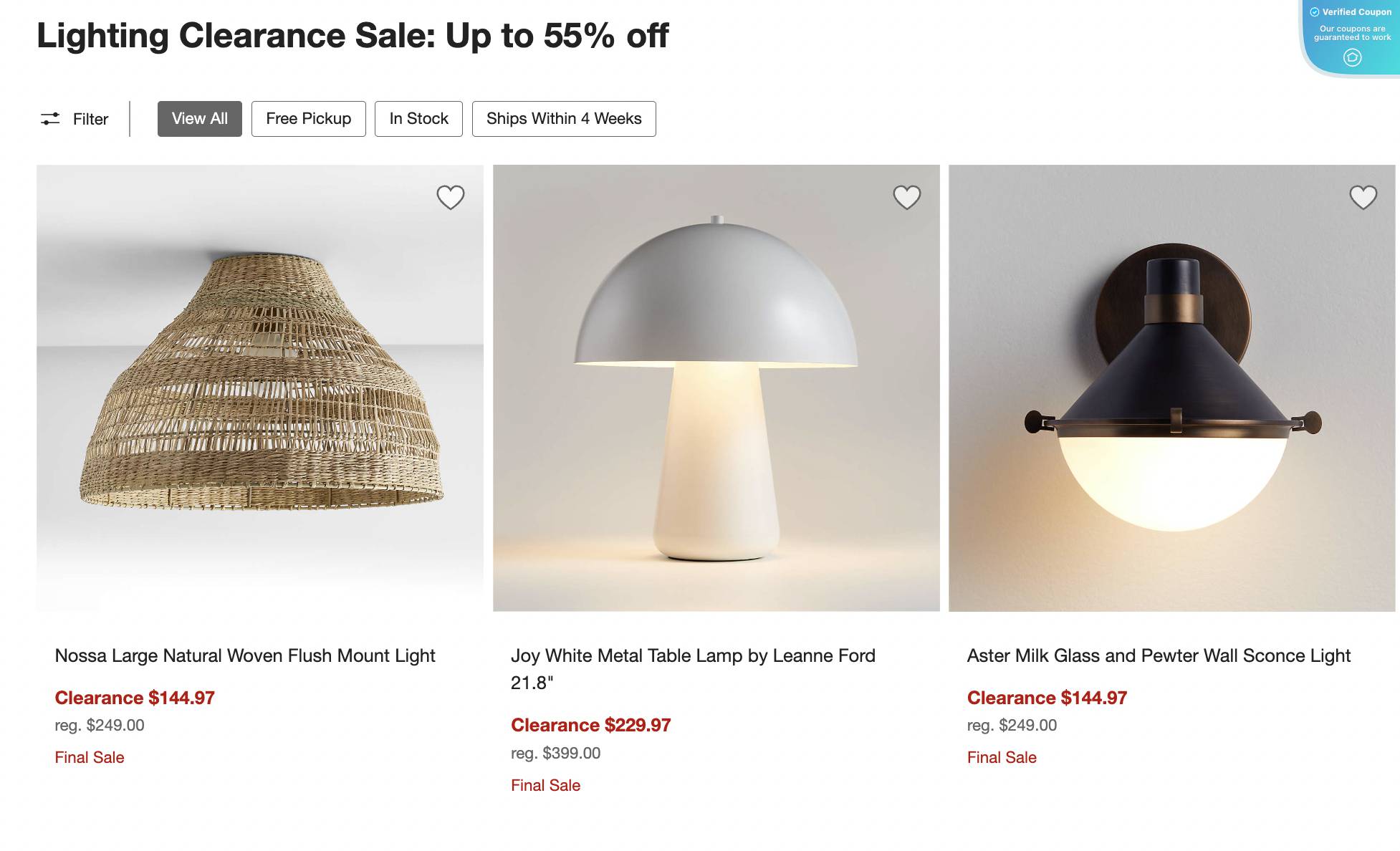Toggle the In Stock filter on
The image size is (1400, 851).
pos(418,119)
